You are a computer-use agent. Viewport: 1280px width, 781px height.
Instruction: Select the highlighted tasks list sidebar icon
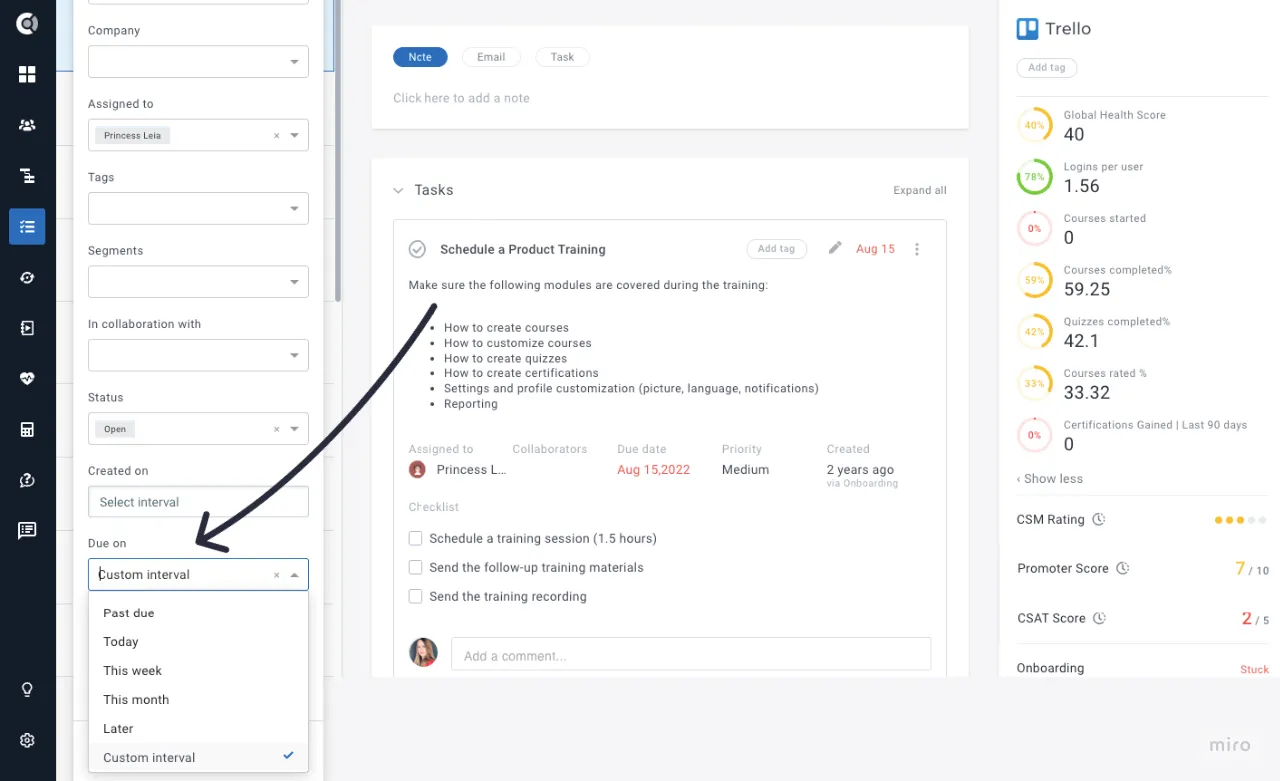[x=27, y=227]
